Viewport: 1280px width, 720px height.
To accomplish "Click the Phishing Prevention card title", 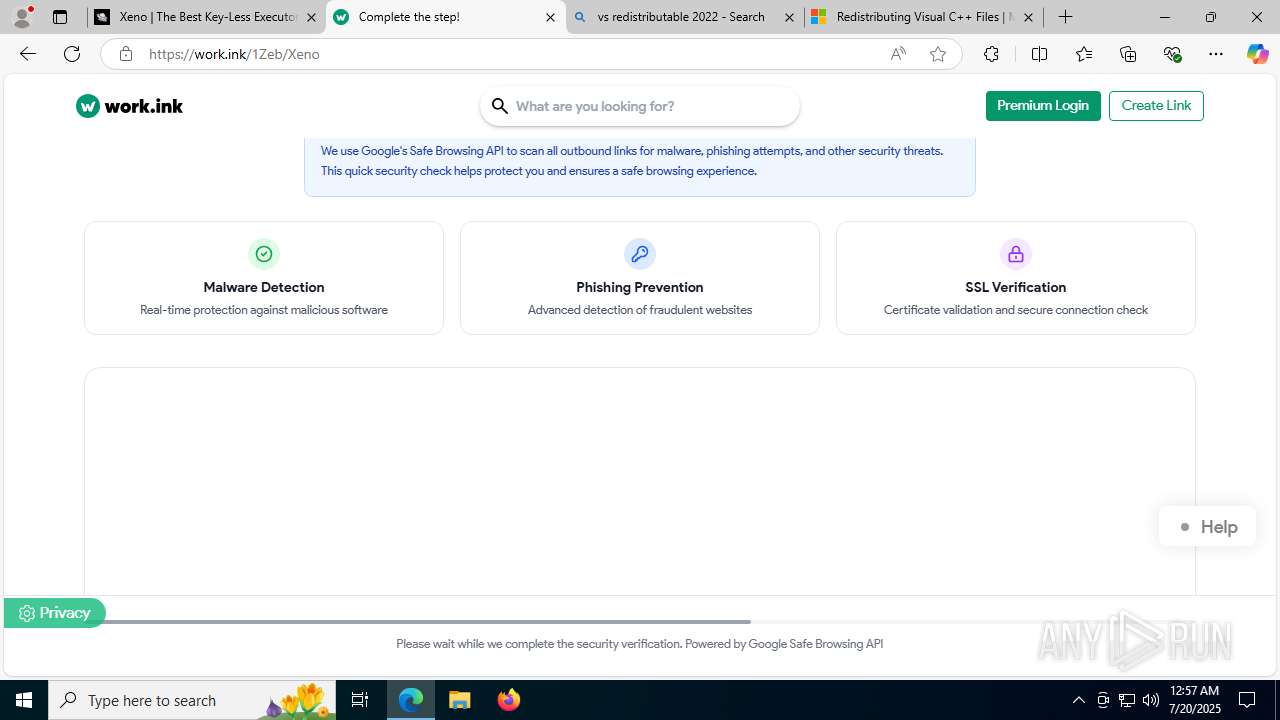I will 640,287.
